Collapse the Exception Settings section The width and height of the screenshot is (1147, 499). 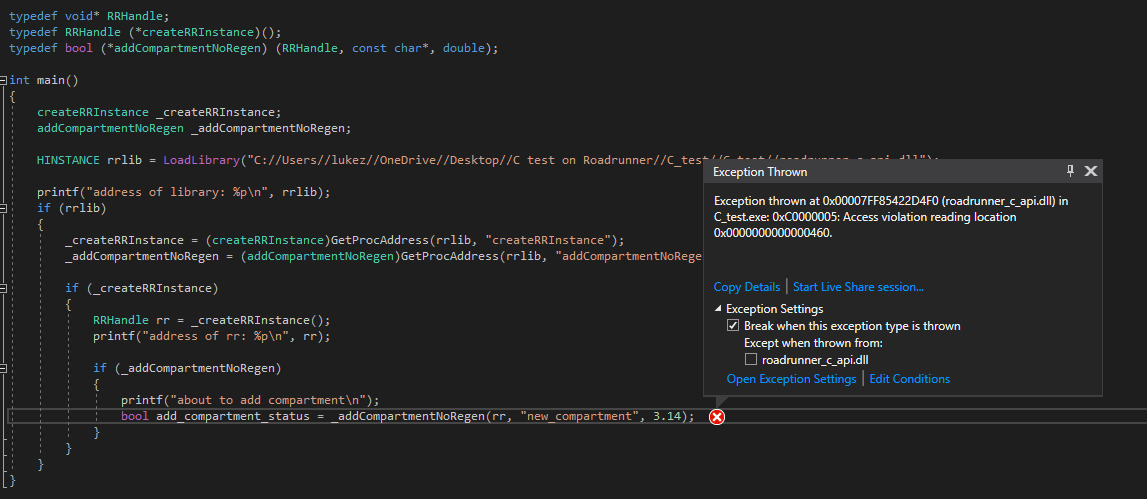(718, 309)
